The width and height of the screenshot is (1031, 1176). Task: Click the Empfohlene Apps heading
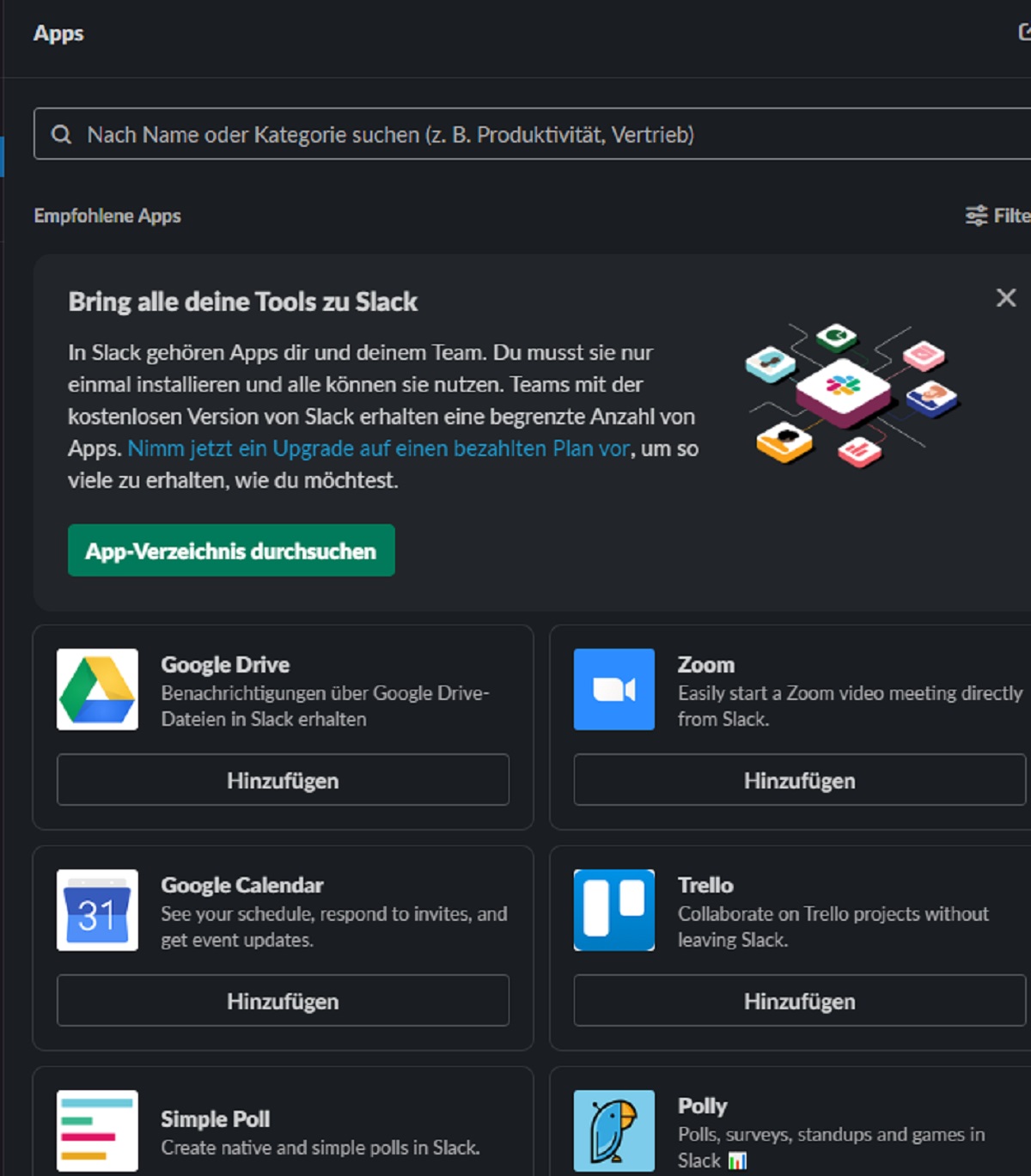(x=107, y=216)
